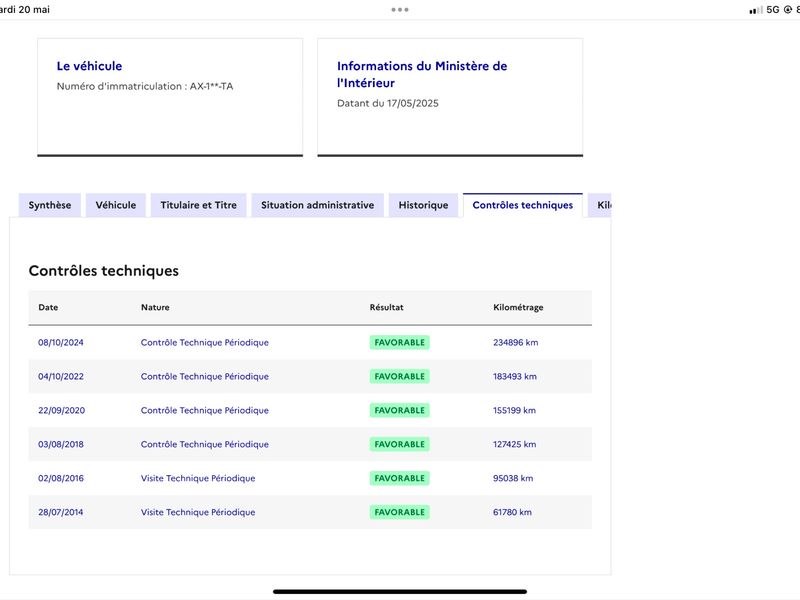Click the Kilométrage column header
The height and width of the screenshot is (600, 800).
[x=518, y=307]
